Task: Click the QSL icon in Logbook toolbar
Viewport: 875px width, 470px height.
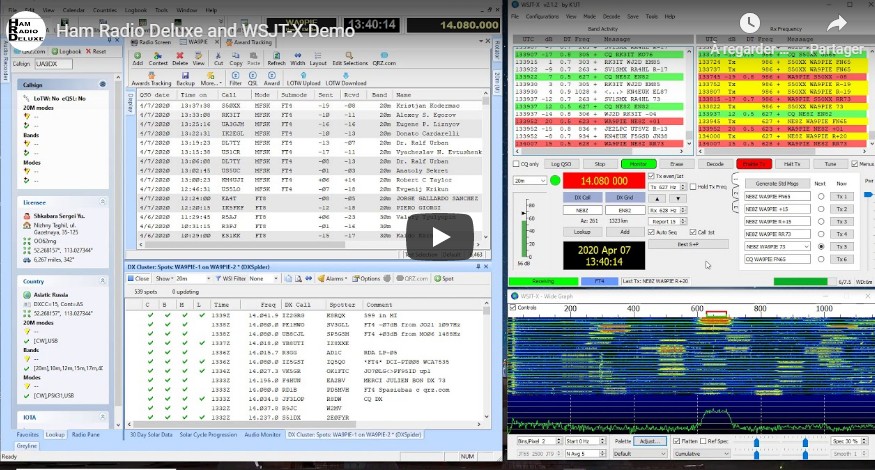Action: (x=253, y=79)
